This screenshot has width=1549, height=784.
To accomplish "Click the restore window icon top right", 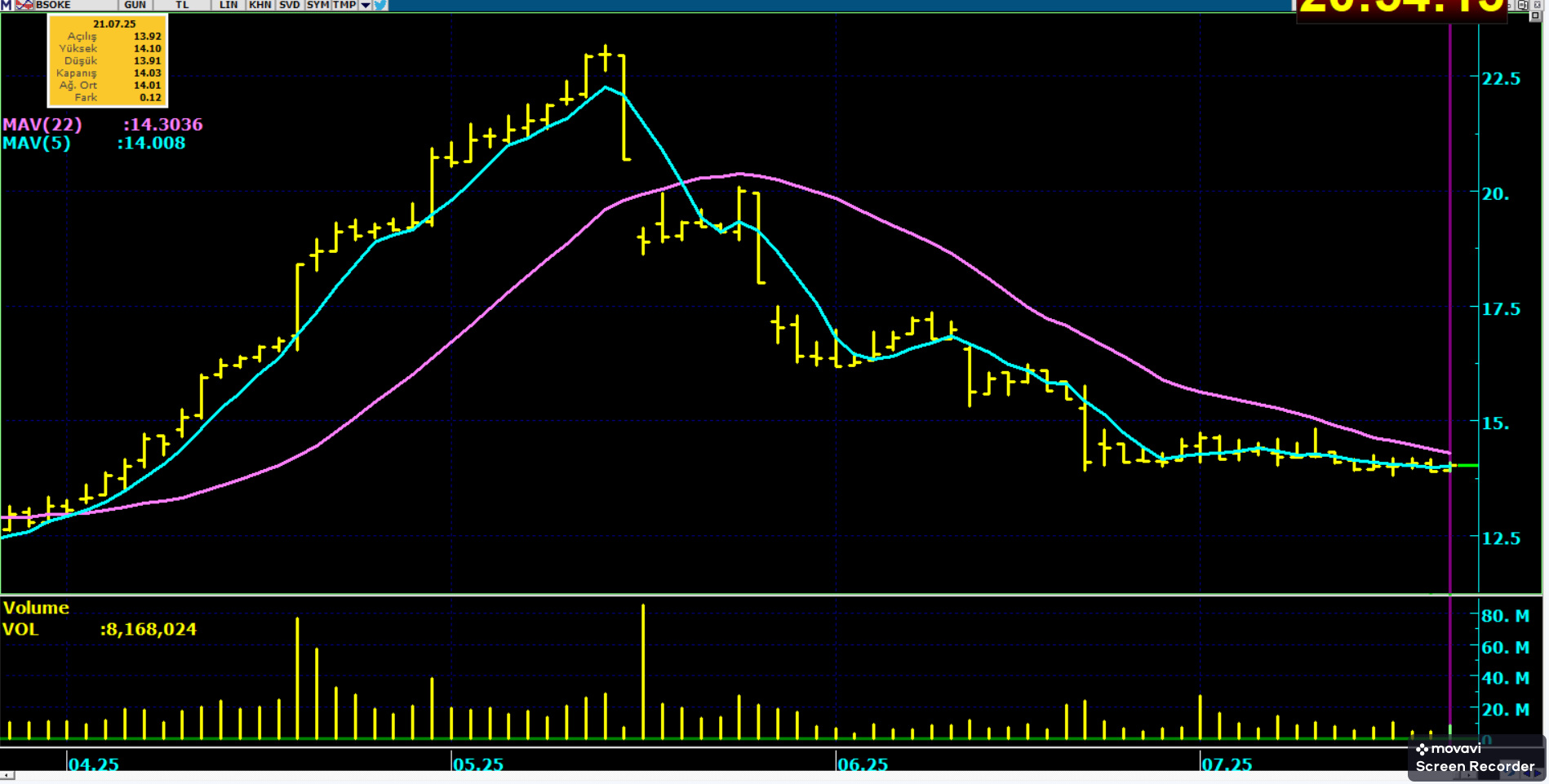I will click(1523, 5).
